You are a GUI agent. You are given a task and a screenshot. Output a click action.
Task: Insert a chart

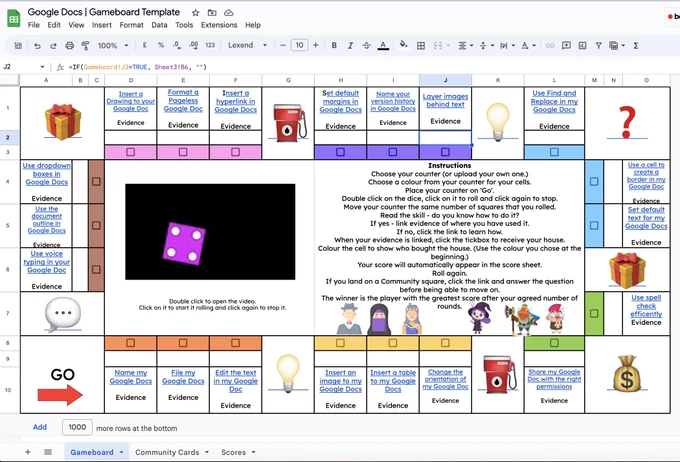tap(582, 45)
